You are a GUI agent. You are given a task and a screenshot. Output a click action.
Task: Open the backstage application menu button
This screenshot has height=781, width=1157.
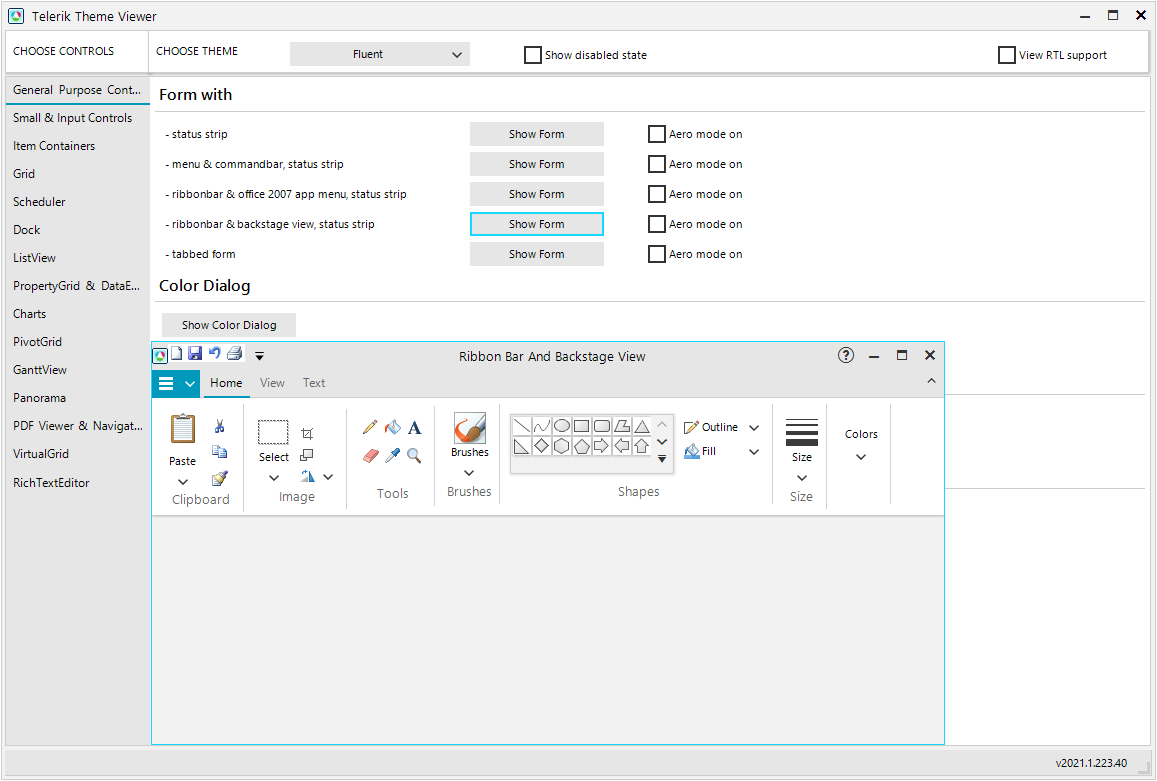pos(176,383)
